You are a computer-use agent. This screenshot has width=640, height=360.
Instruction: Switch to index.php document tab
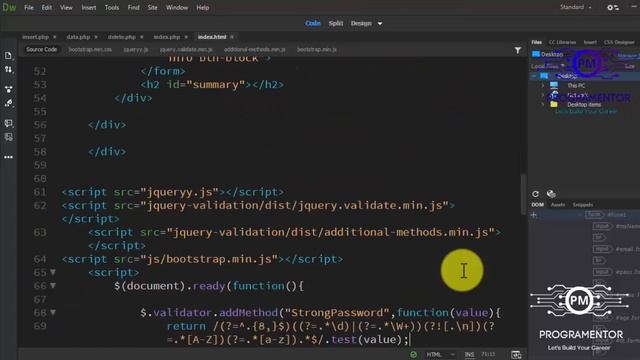click(x=167, y=37)
